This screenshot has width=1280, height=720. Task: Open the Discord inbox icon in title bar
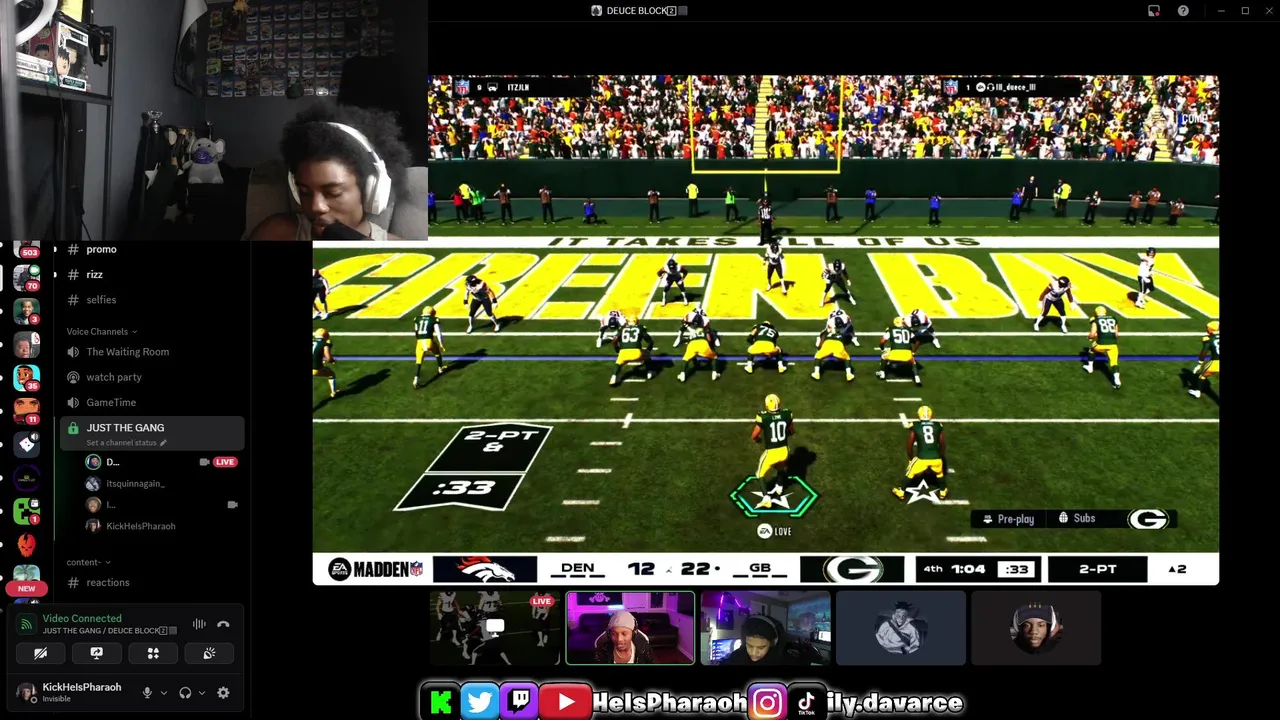1154,11
